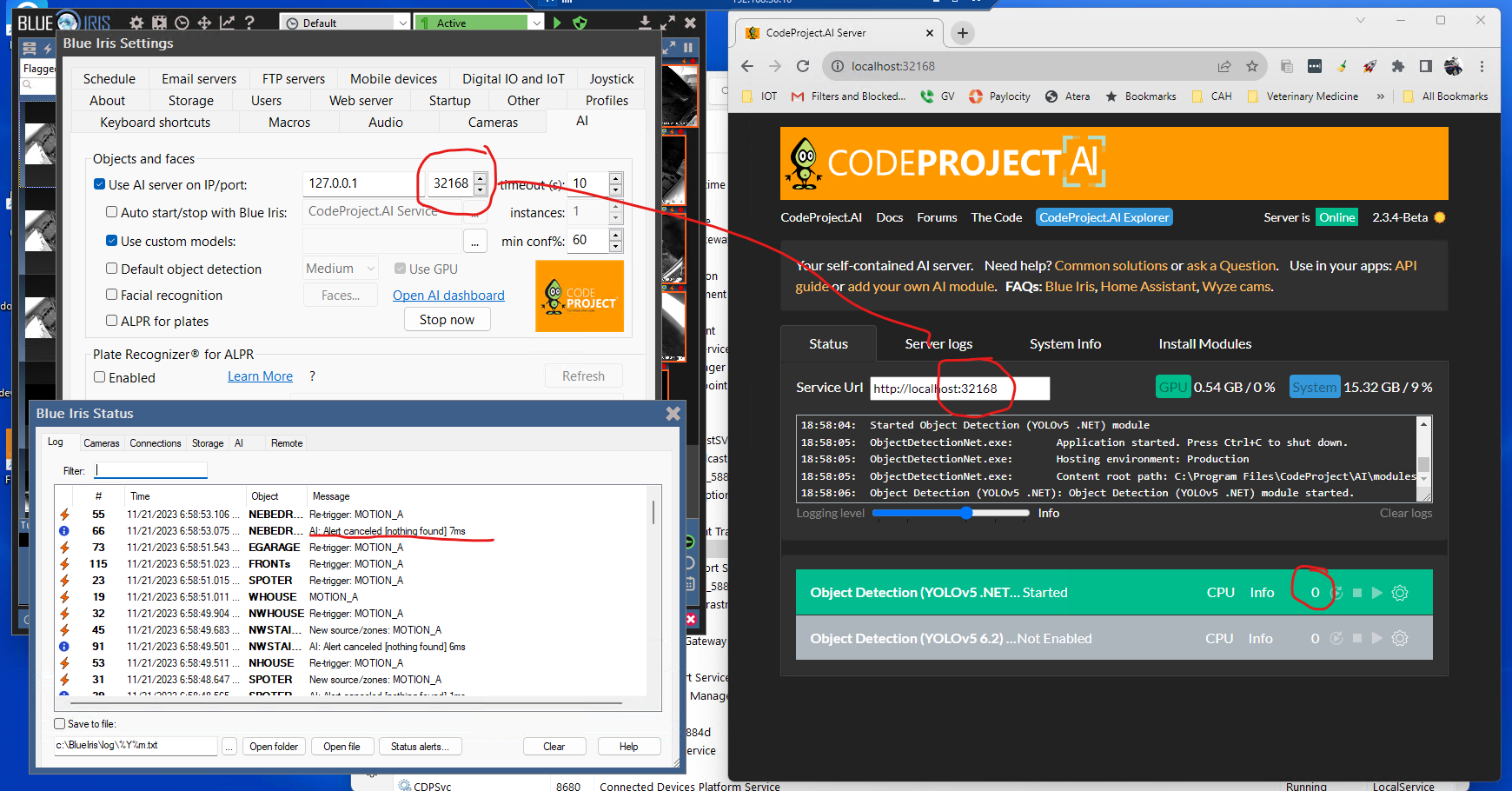The height and width of the screenshot is (791, 1512).
Task: Click Clear button in Blue Iris Status
Action: point(554,747)
